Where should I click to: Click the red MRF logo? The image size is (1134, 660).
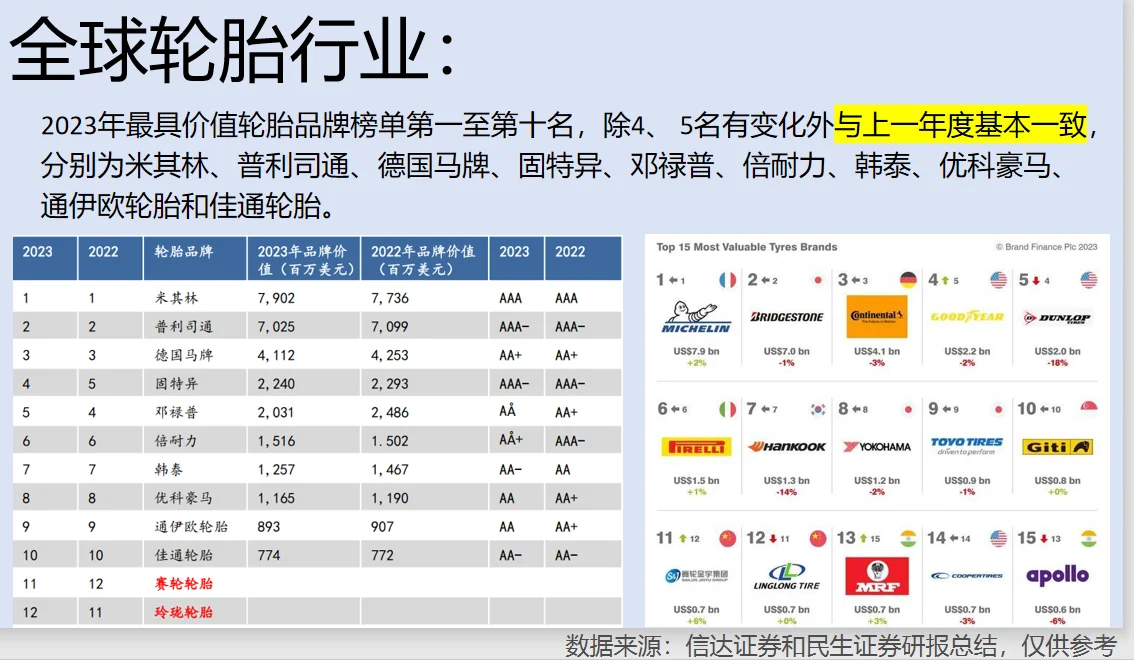point(877,576)
